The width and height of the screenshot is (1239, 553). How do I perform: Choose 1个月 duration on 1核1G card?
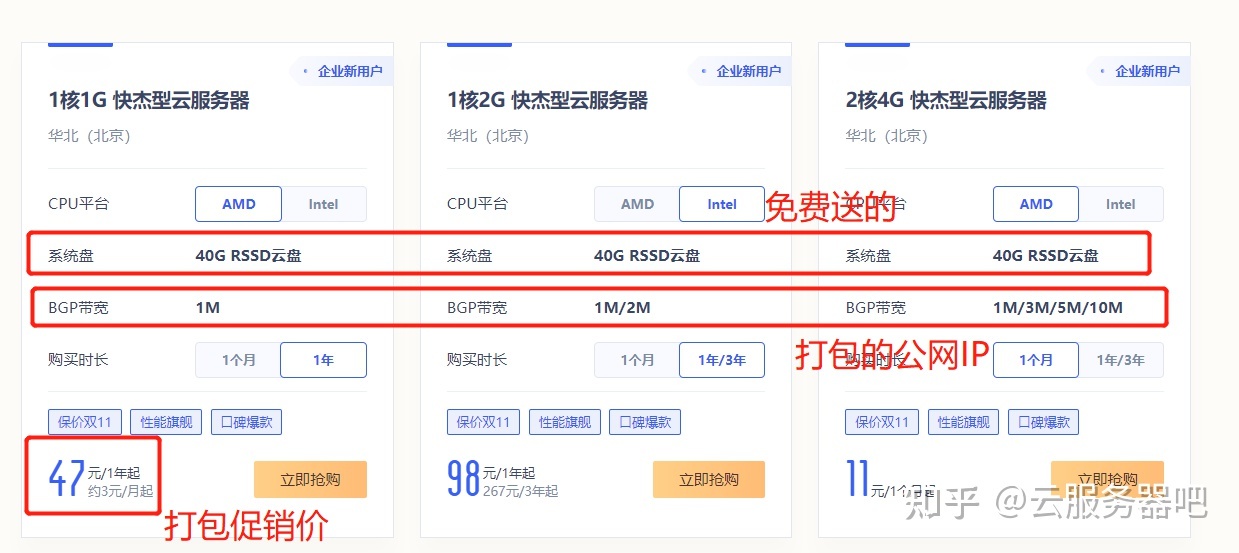[238, 360]
